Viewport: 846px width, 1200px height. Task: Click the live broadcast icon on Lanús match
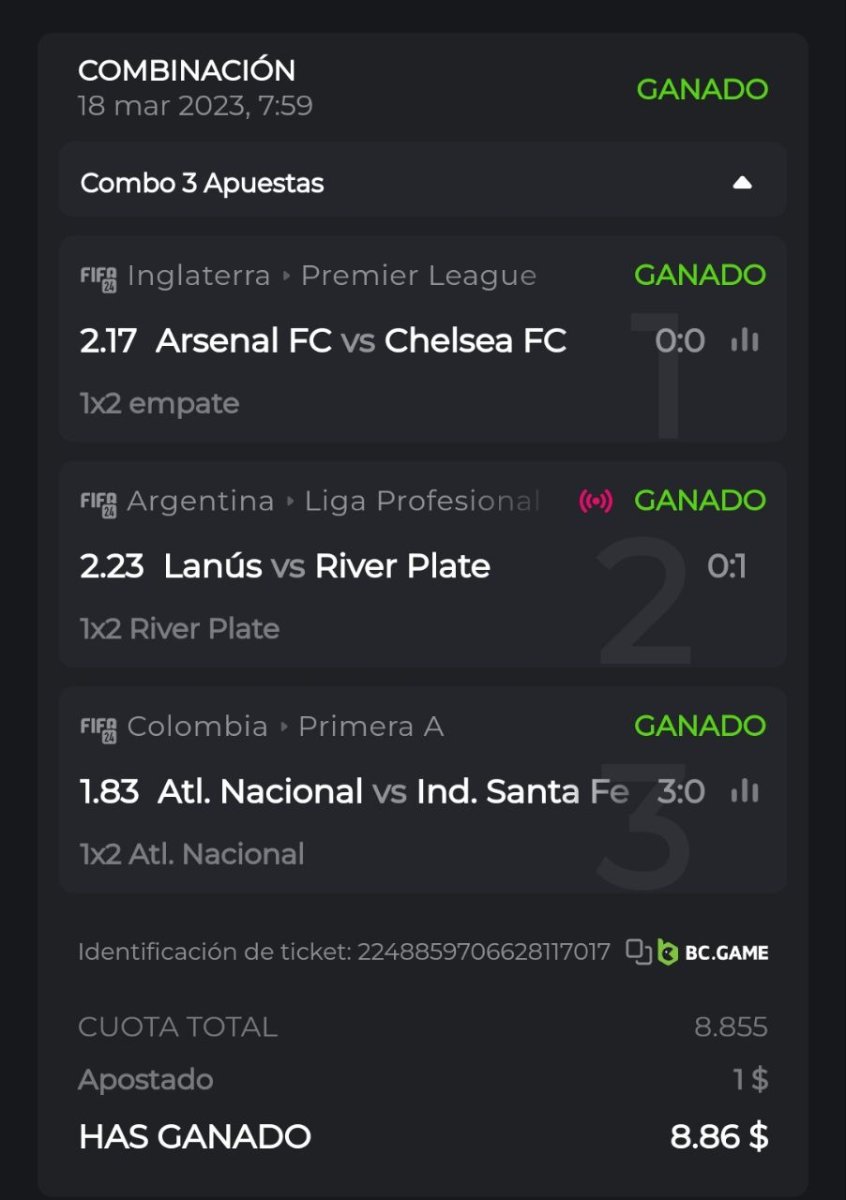pyautogui.click(x=596, y=501)
